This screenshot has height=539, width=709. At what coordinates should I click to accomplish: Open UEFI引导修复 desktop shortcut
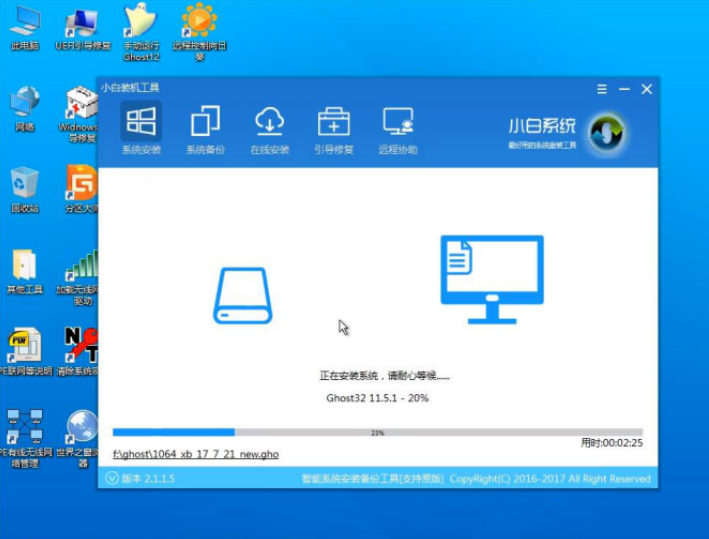83,29
